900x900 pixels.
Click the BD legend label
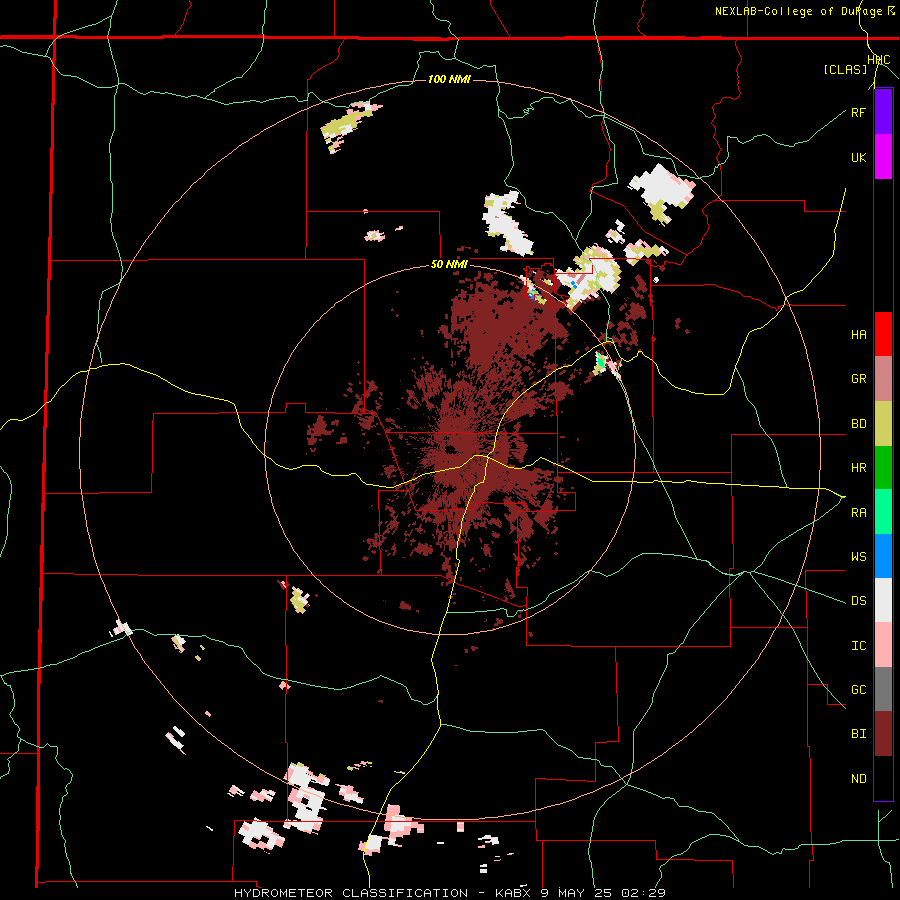[858, 424]
